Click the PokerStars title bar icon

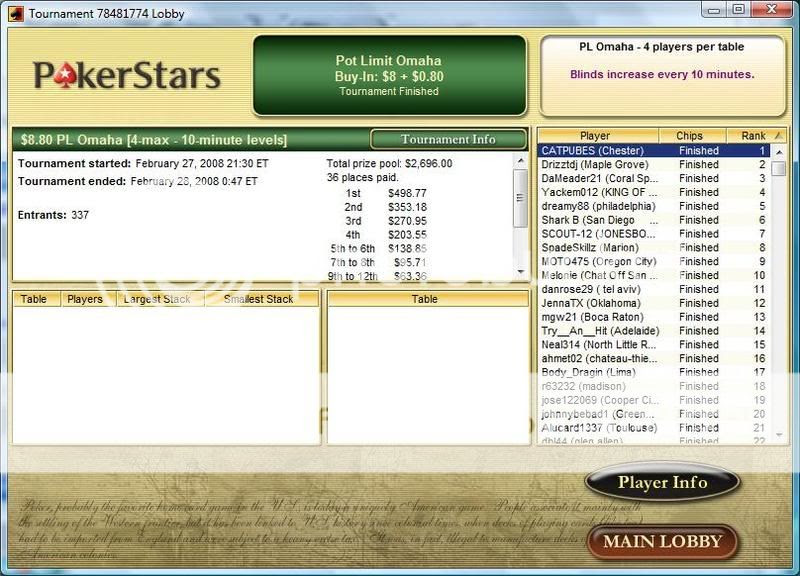pos(16,14)
